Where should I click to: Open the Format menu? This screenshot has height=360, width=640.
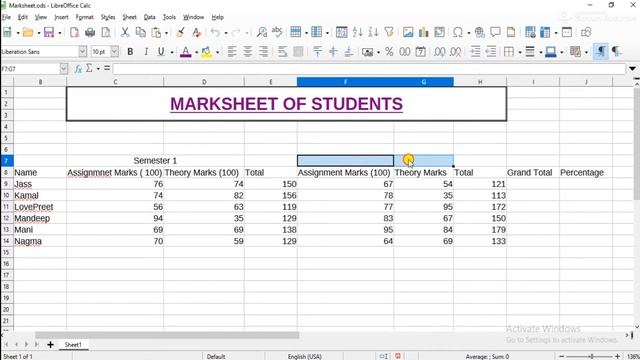click(84, 17)
